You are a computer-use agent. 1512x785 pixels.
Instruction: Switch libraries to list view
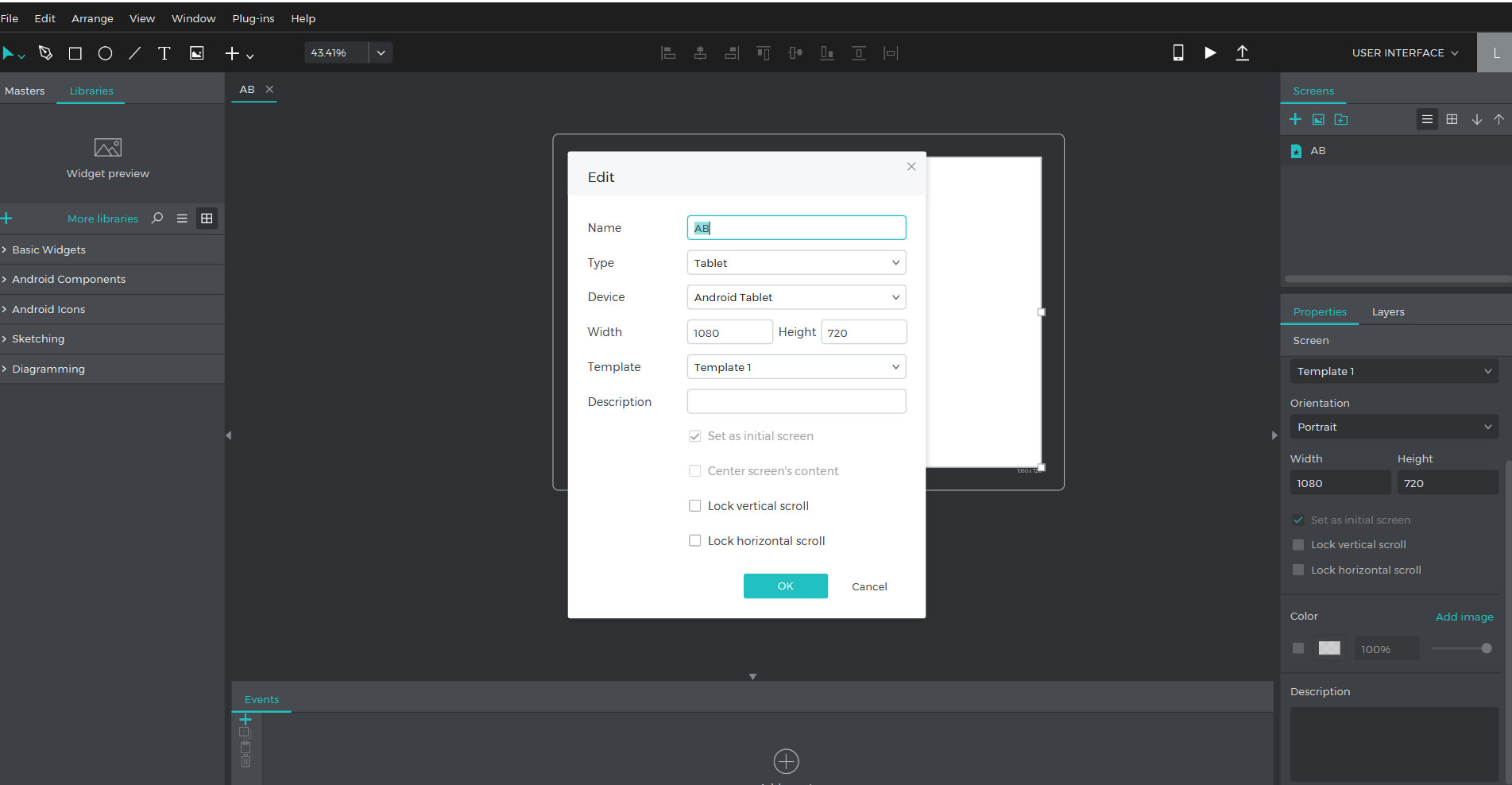click(x=182, y=218)
